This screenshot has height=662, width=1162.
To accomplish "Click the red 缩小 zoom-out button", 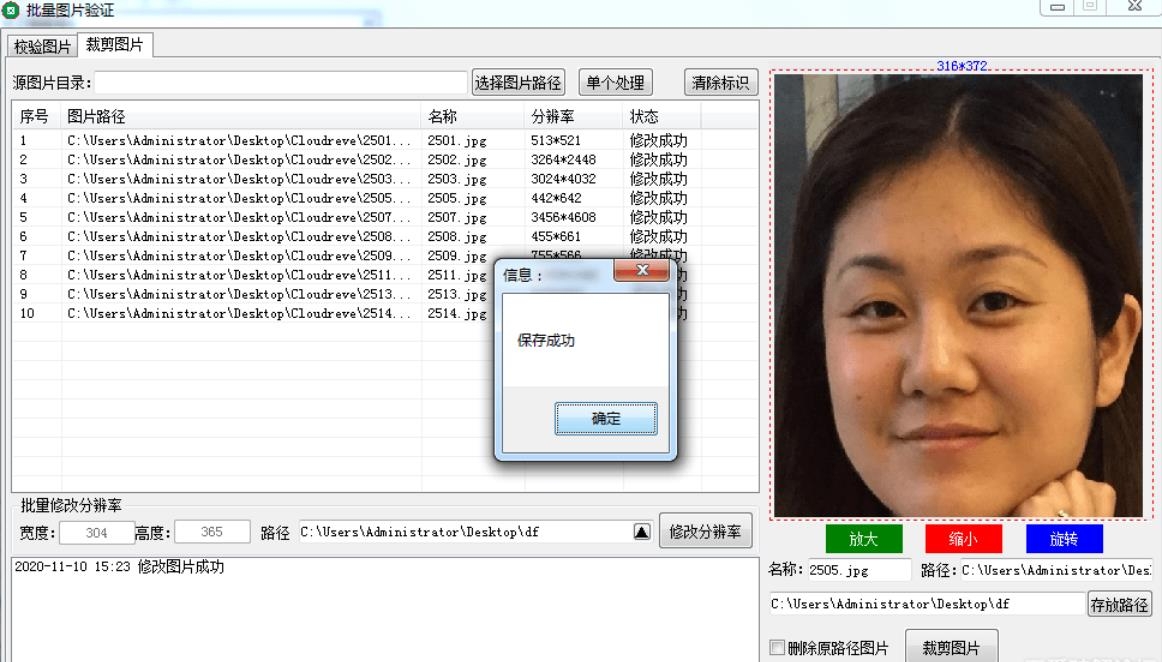I will (963, 539).
